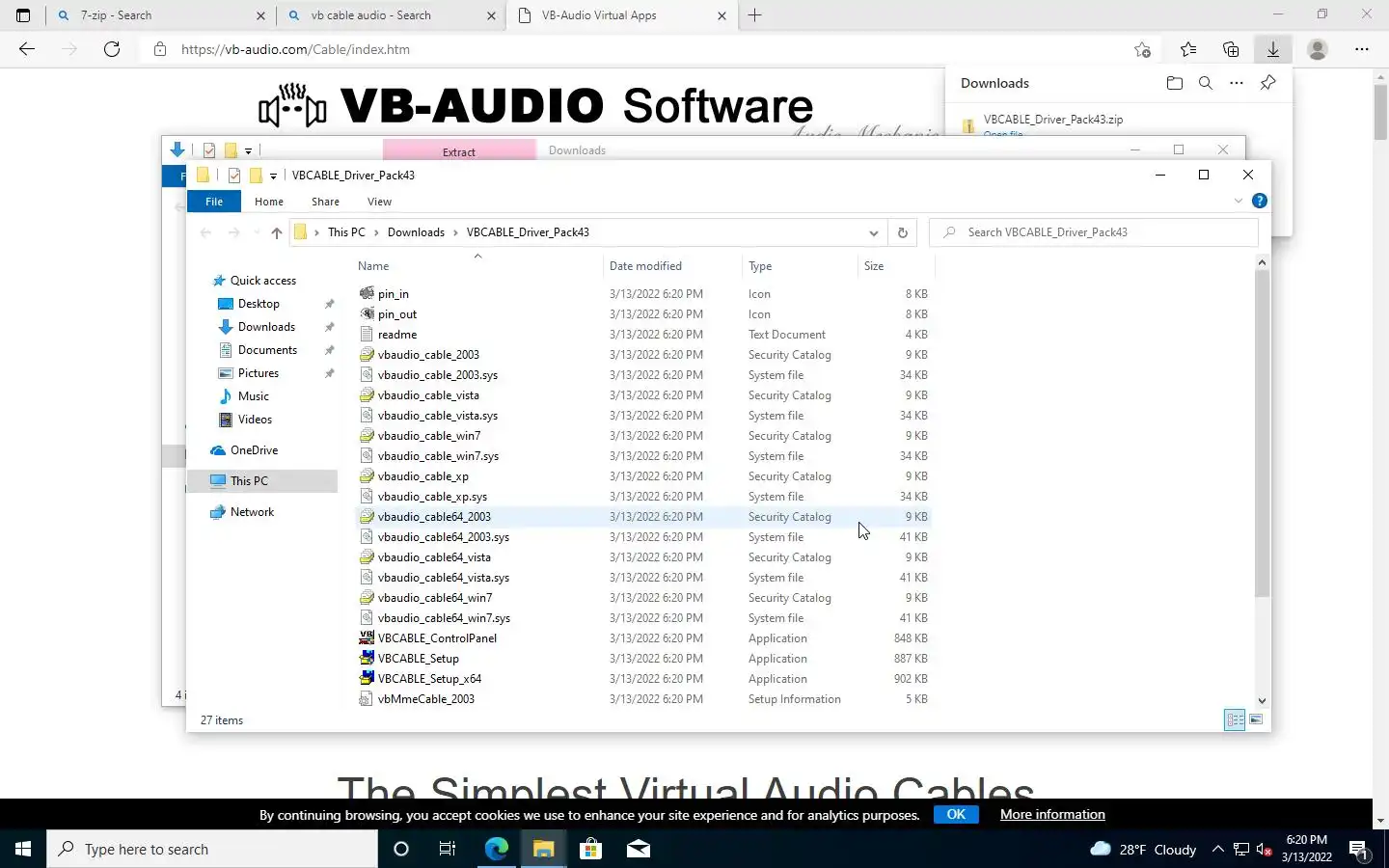The image size is (1389, 868).
Task: Click the Search VBCABLE_Driver_Pack43 field
Action: coord(1094,232)
